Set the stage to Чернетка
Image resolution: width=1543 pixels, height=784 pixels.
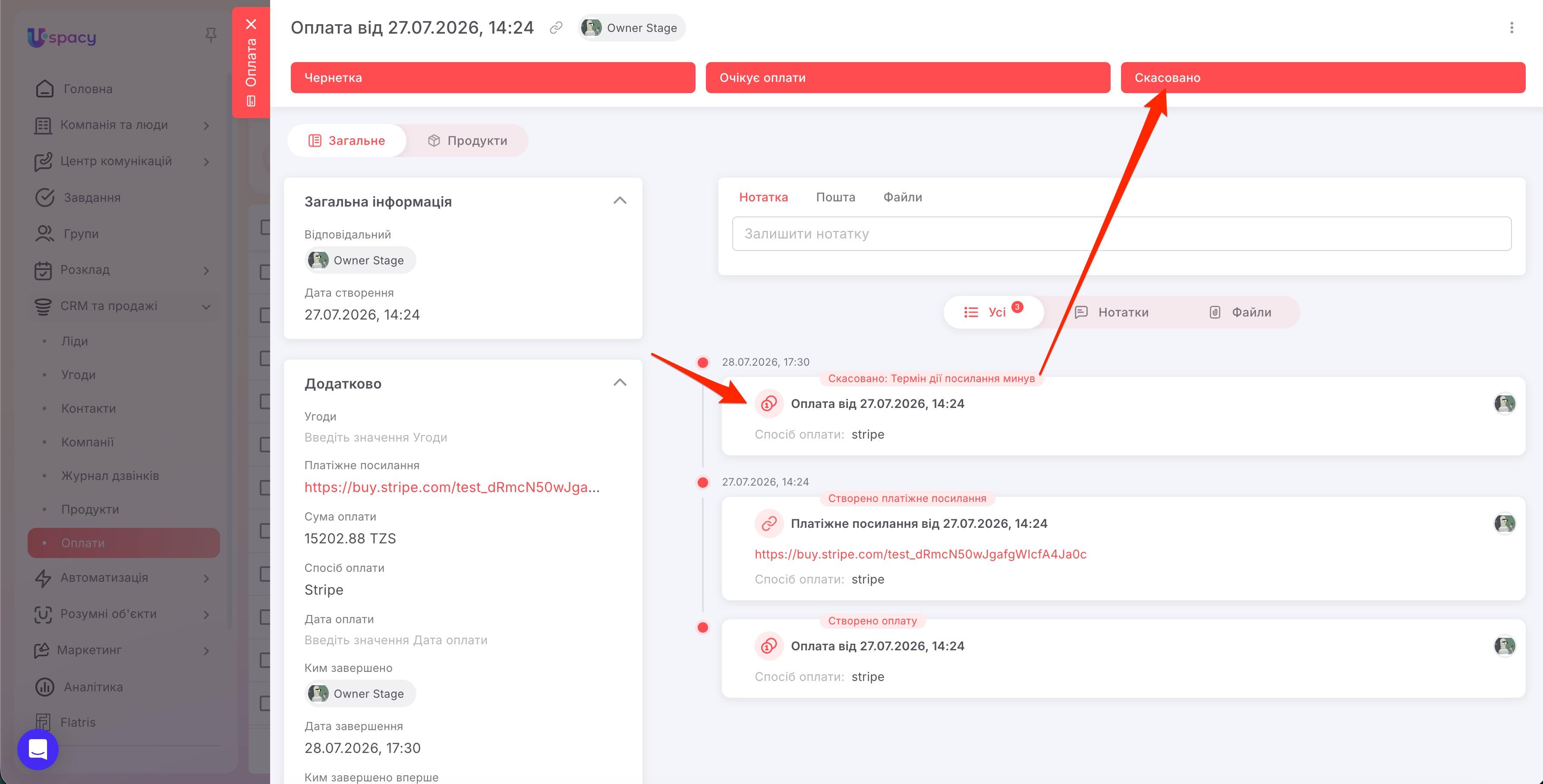493,78
